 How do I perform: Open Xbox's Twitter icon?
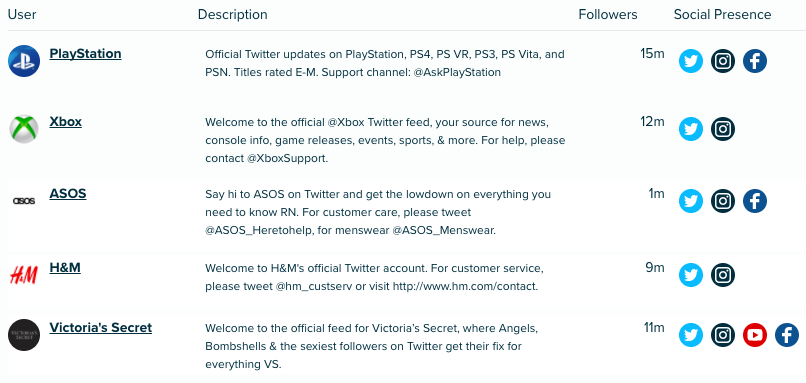pyautogui.click(x=691, y=129)
